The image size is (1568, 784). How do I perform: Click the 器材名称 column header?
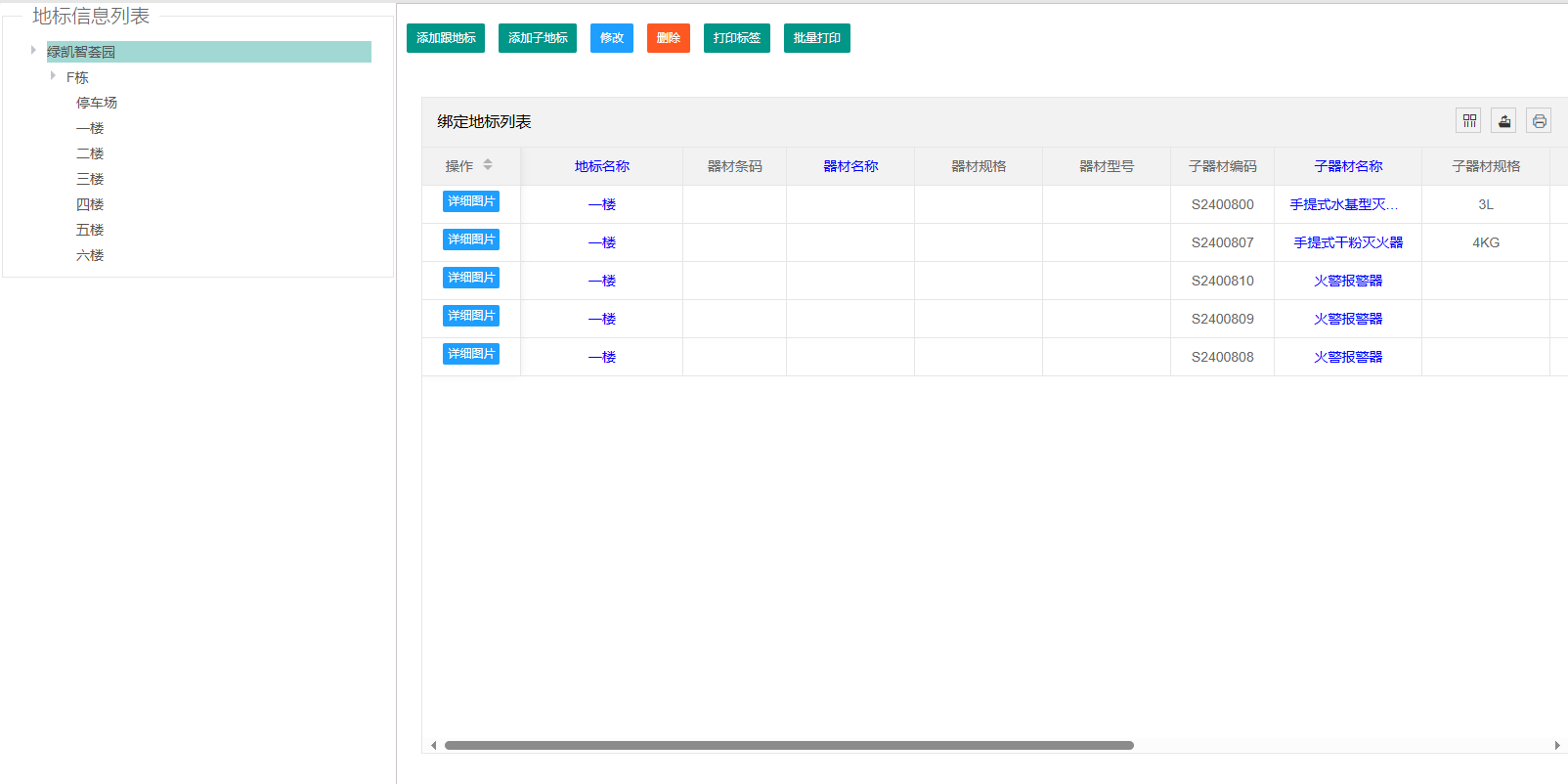(x=850, y=166)
